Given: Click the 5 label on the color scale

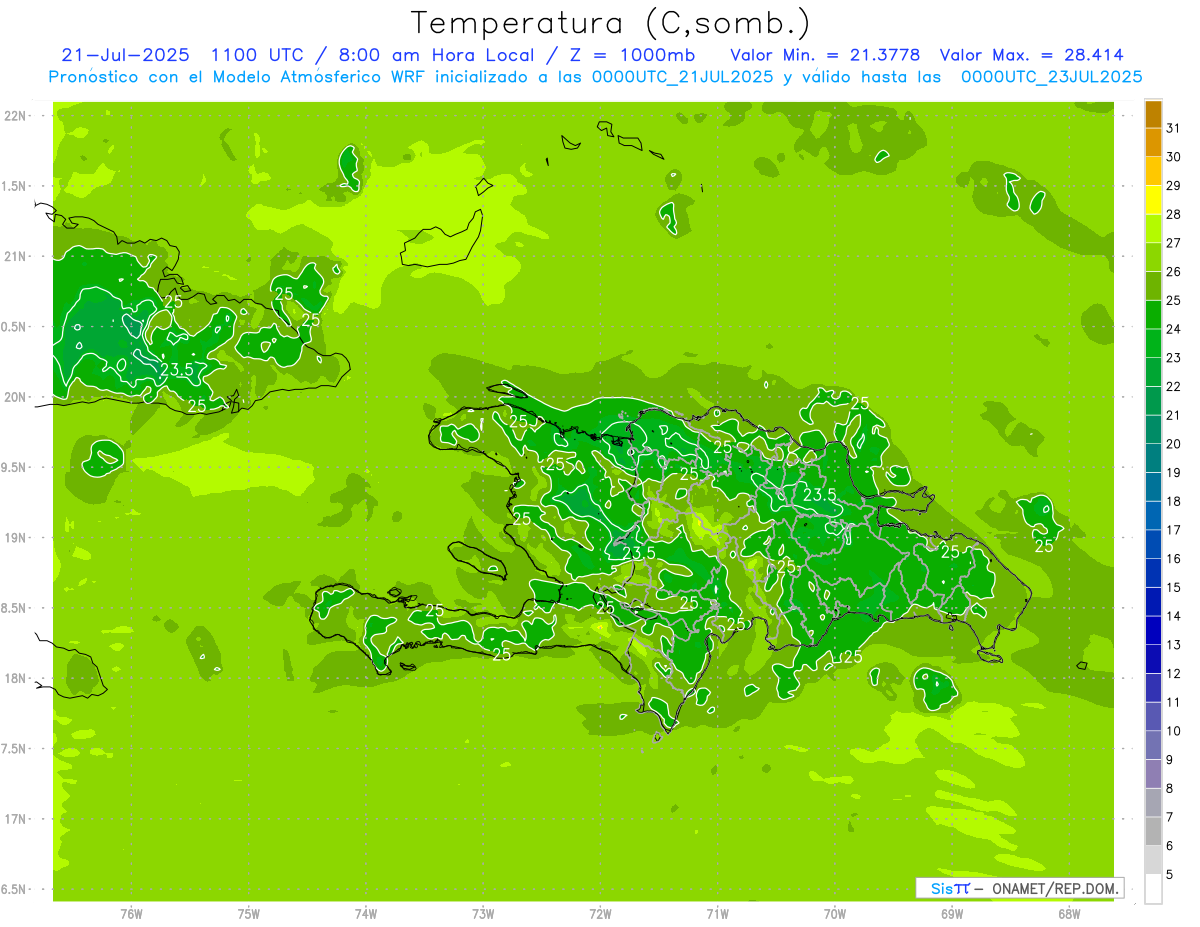Looking at the screenshot, I should point(1170,874).
